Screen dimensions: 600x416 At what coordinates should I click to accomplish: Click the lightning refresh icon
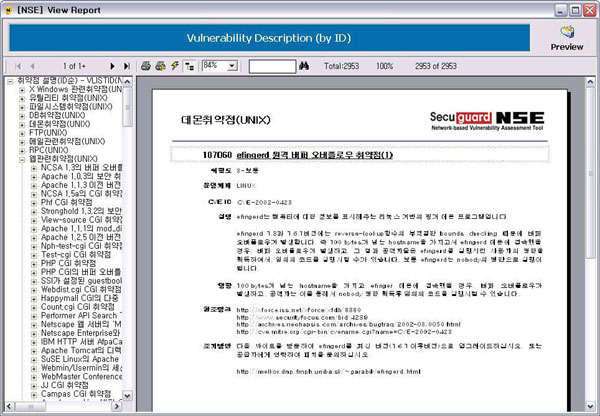175,65
